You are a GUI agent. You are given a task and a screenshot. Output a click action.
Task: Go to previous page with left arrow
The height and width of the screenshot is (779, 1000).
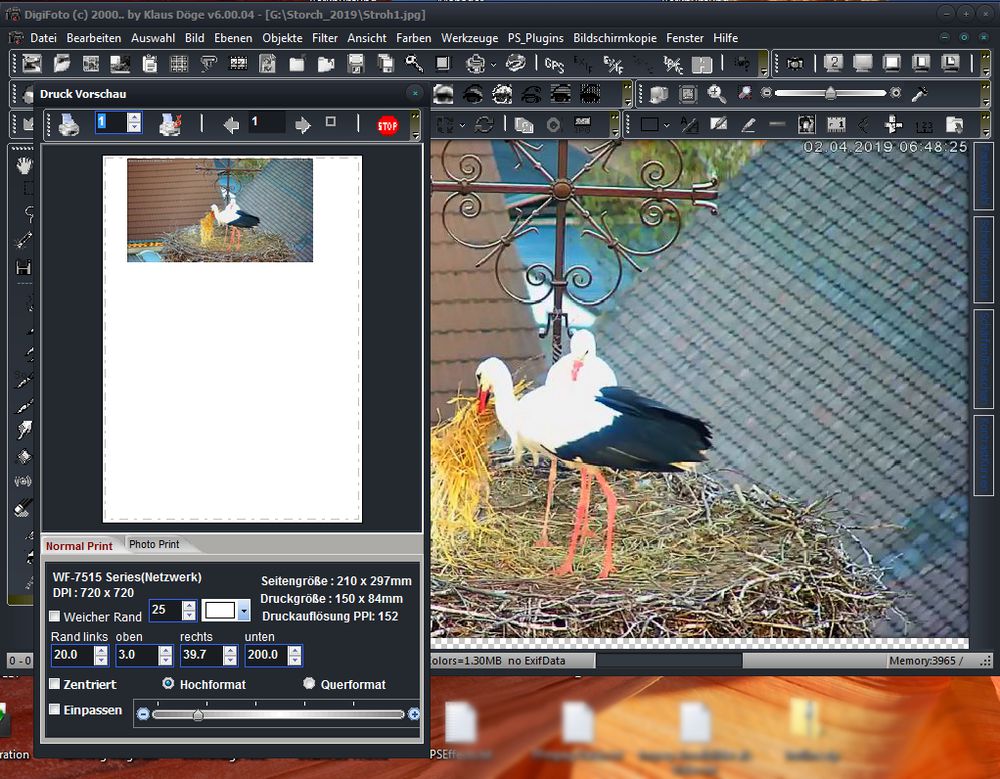click(x=231, y=125)
